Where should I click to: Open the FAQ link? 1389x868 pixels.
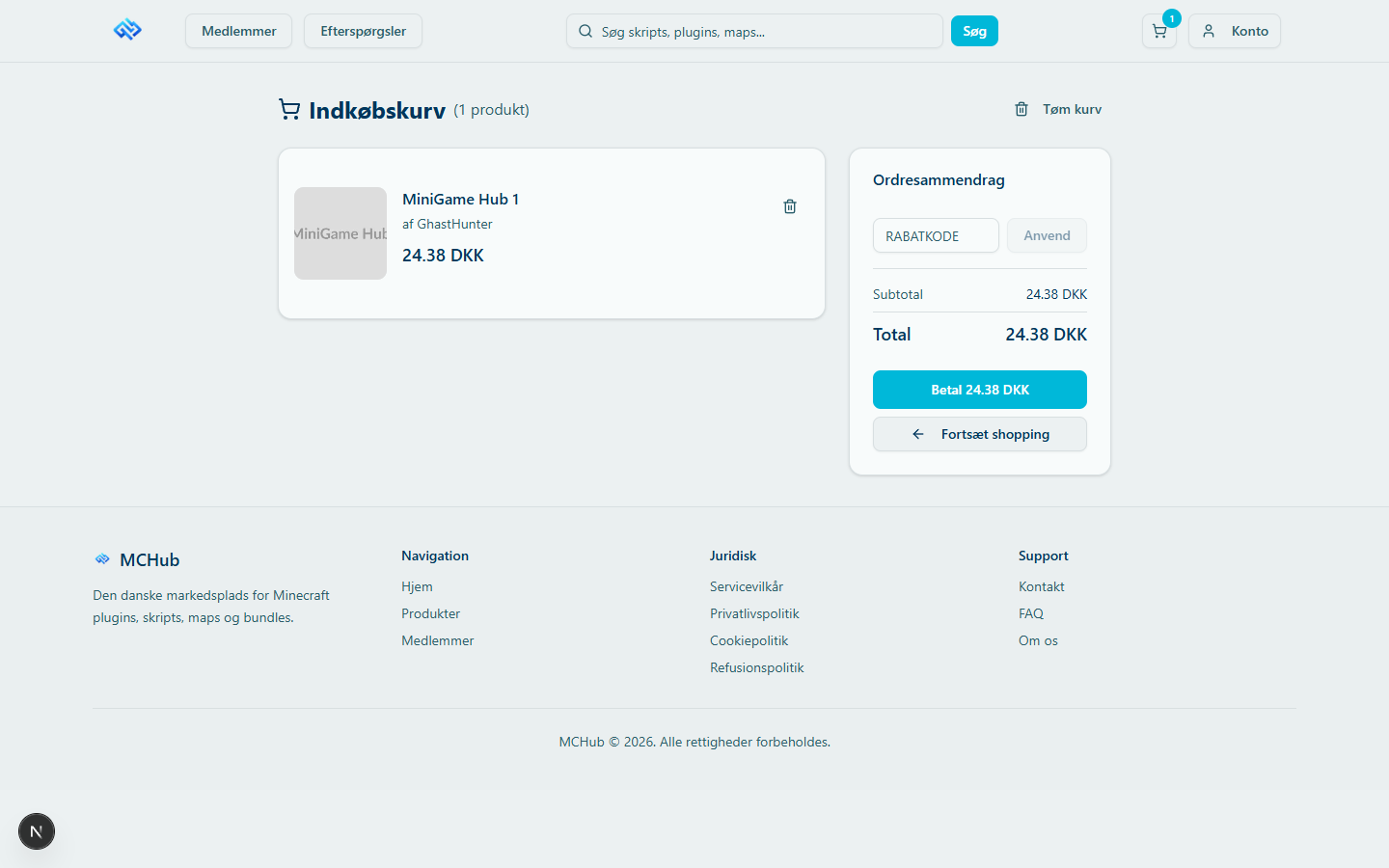1030,613
